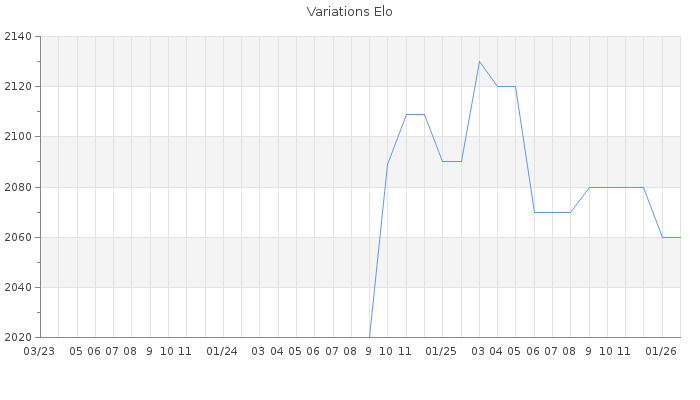The width and height of the screenshot is (700, 400).
Task: Click the 2040 y-axis label
Action: click(18, 288)
